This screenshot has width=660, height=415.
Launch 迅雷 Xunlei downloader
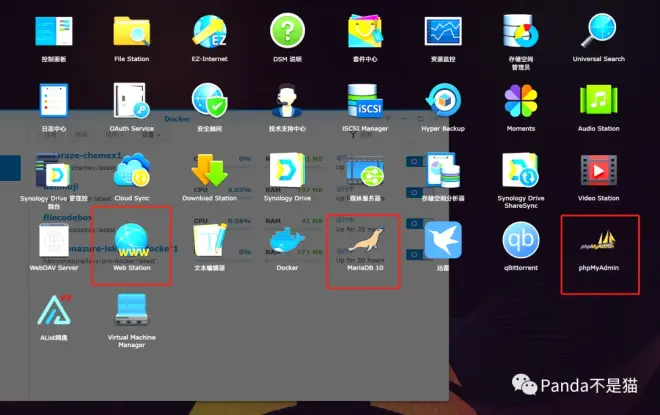click(443, 240)
